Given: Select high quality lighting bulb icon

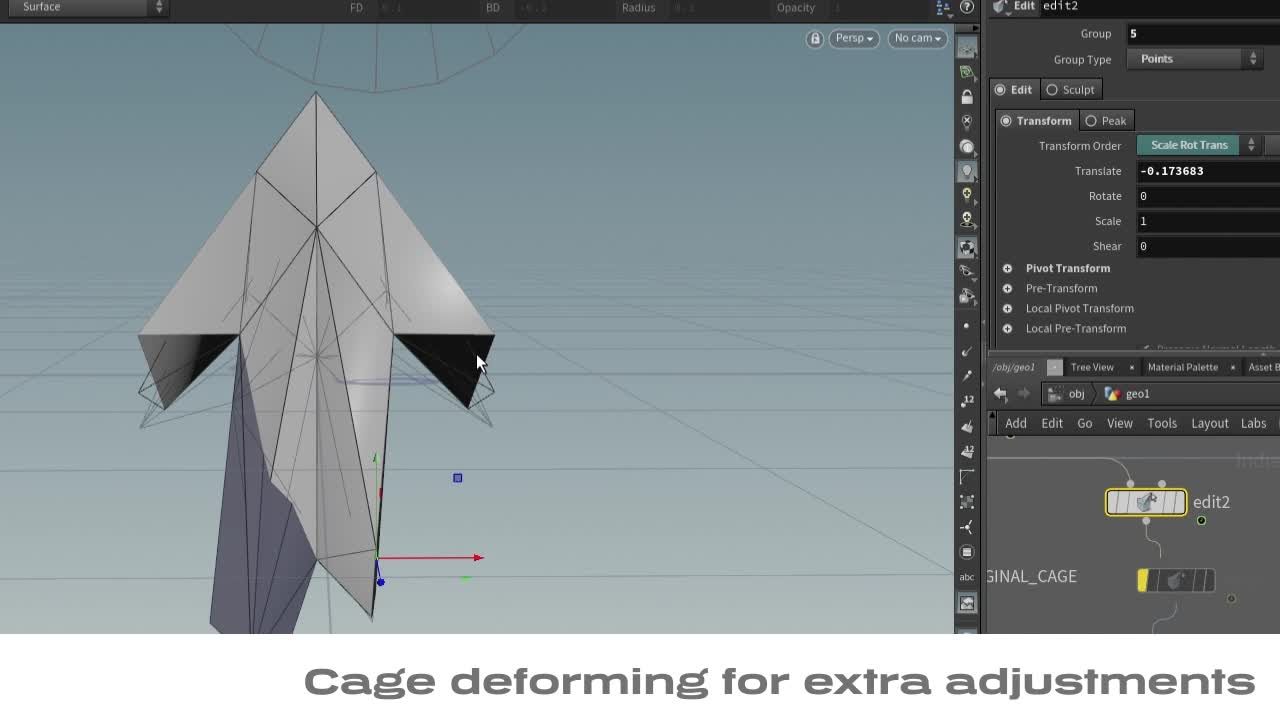Looking at the screenshot, I should point(967,195).
